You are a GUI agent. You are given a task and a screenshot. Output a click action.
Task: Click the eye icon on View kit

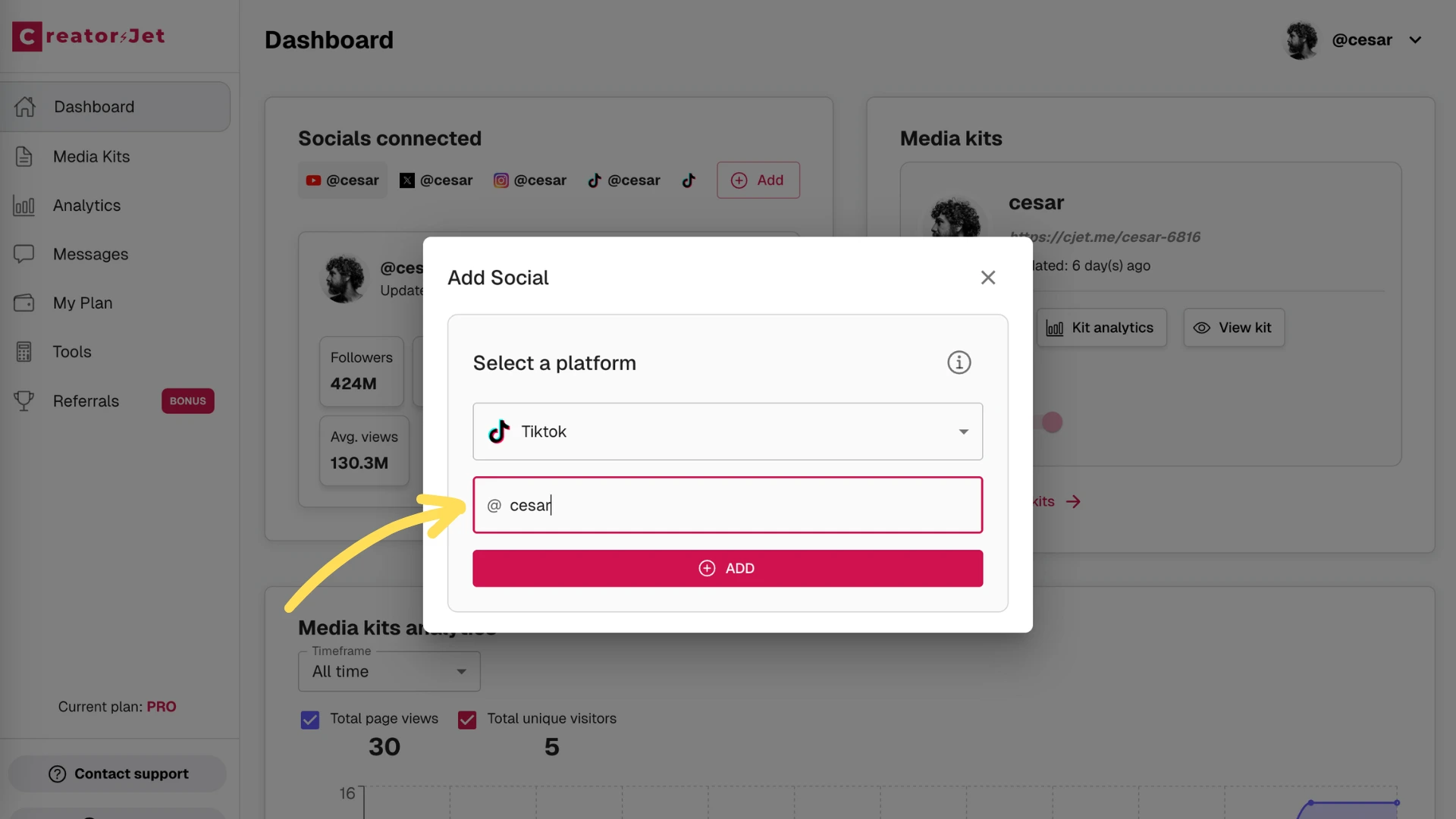(1203, 328)
